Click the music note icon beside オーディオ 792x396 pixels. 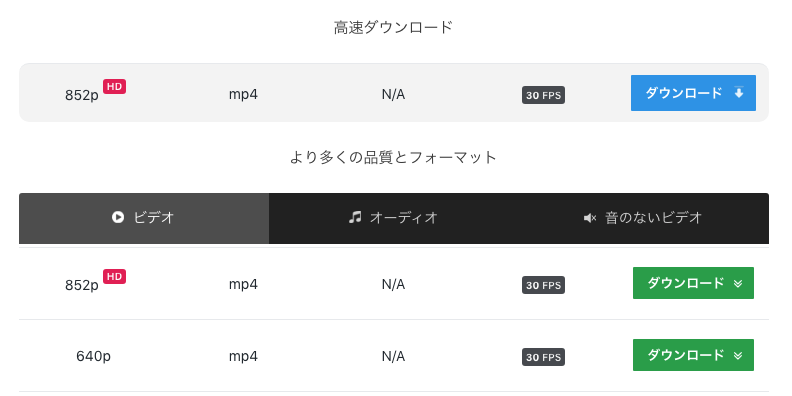pyautogui.click(x=355, y=217)
